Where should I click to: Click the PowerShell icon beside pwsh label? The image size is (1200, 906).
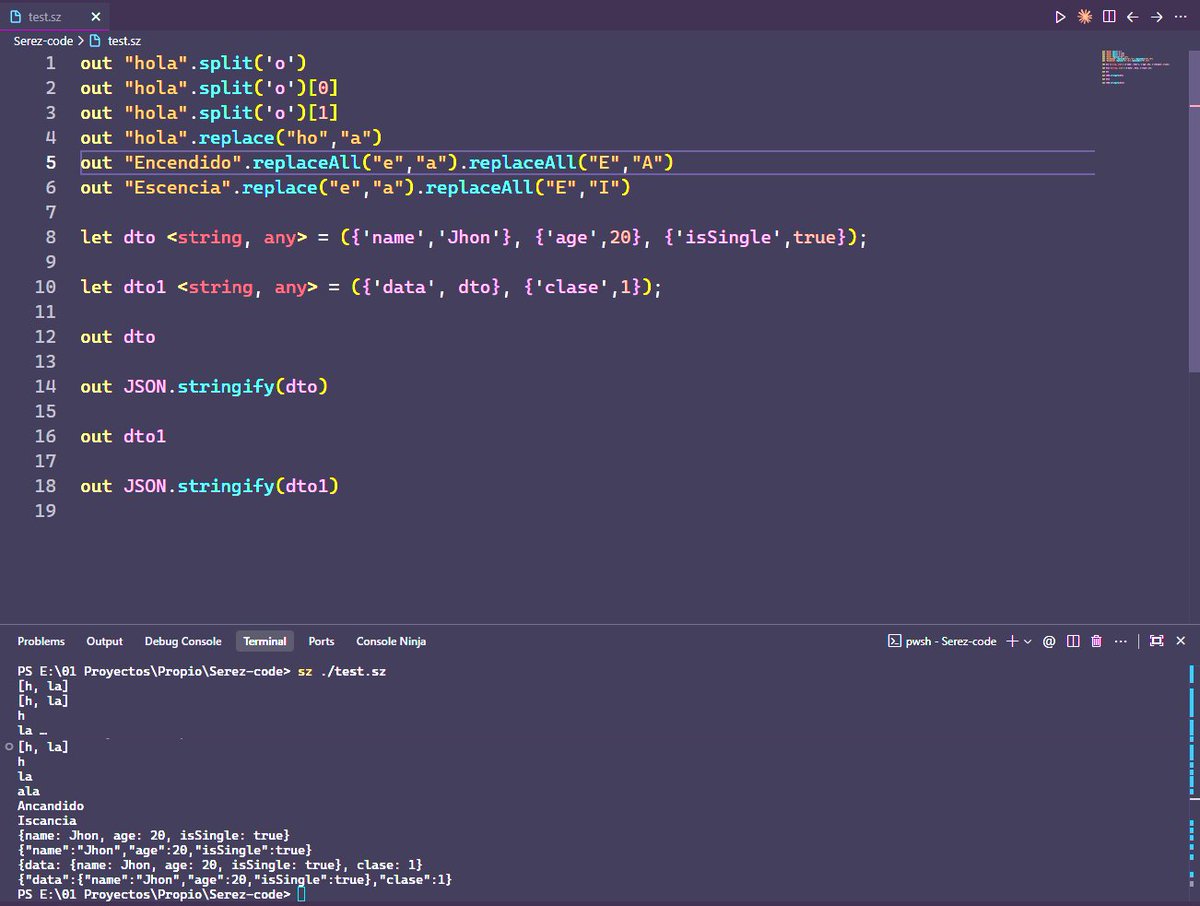tap(895, 641)
